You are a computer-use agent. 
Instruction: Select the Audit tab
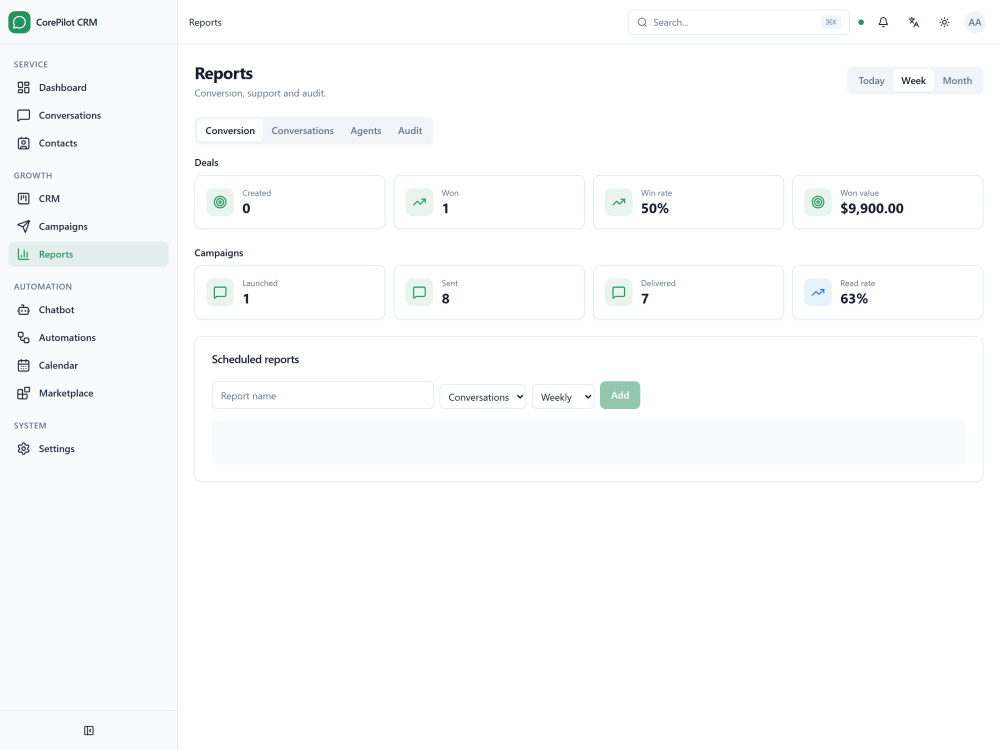click(410, 131)
